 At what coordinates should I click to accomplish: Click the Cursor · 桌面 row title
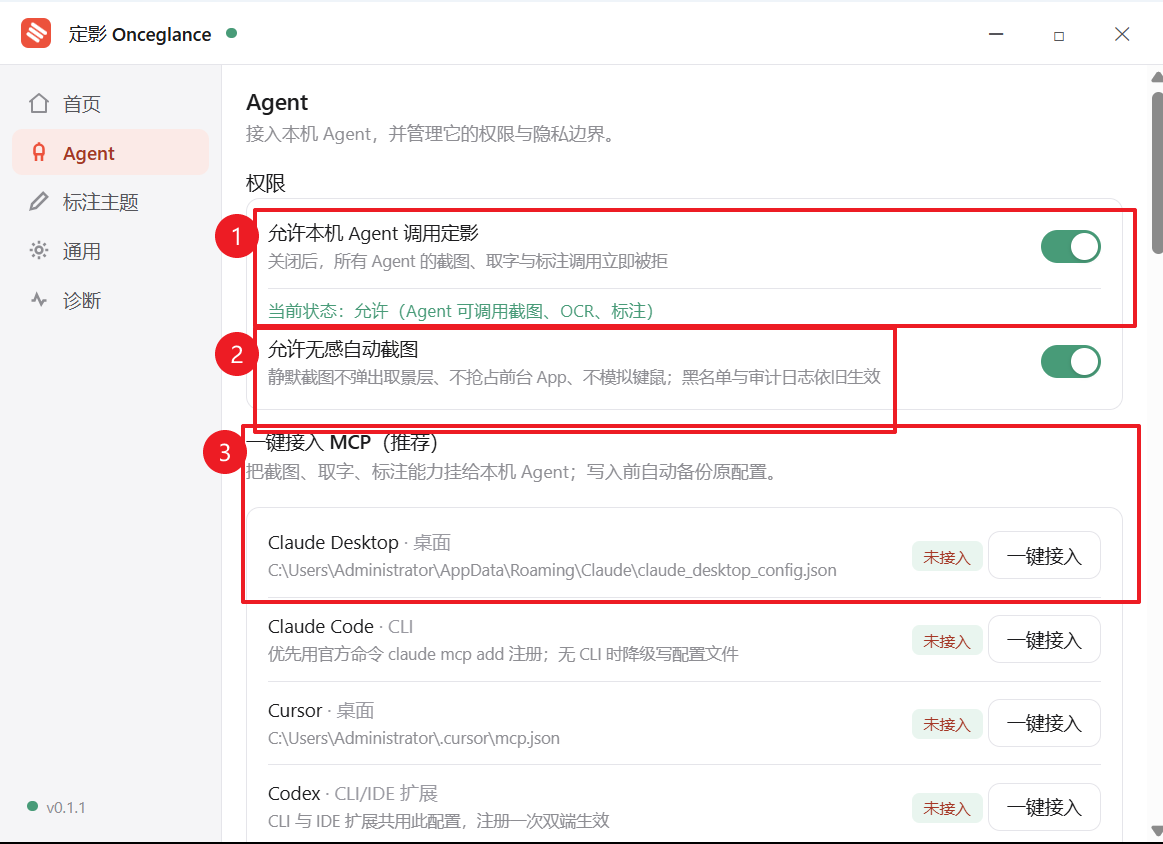(x=320, y=711)
